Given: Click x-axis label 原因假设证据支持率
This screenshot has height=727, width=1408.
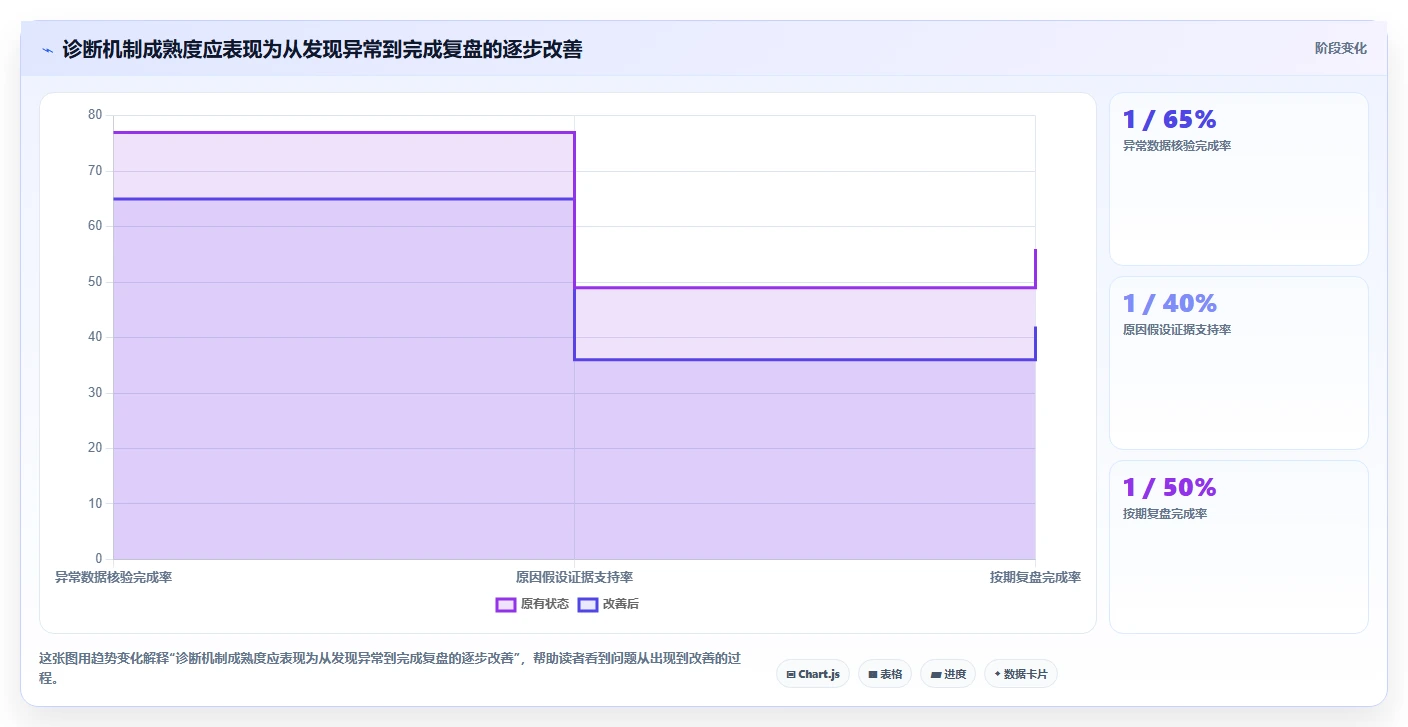Looking at the screenshot, I should click(574, 577).
